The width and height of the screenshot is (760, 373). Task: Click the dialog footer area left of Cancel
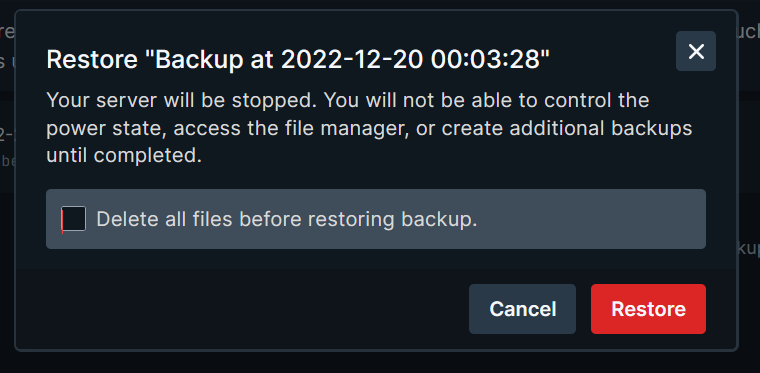242,309
